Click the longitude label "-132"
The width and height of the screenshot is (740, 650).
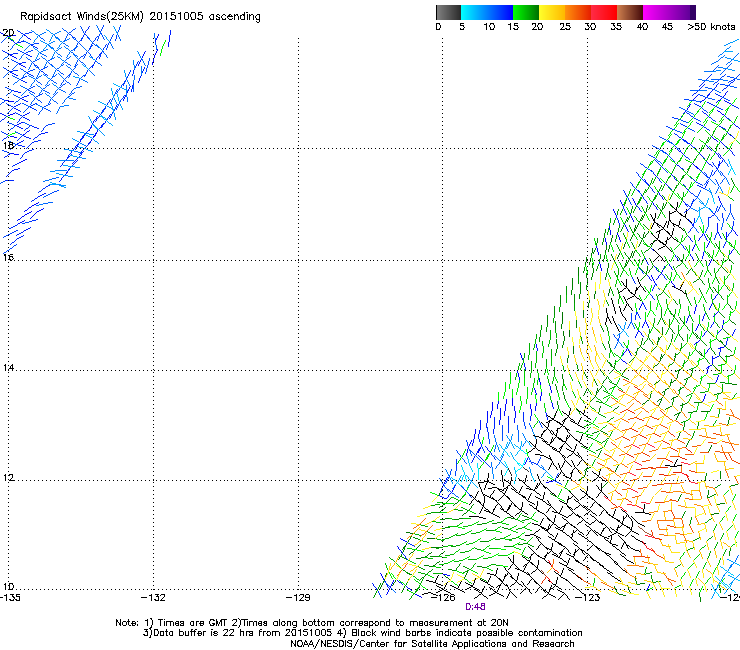click(x=154, y=598)
